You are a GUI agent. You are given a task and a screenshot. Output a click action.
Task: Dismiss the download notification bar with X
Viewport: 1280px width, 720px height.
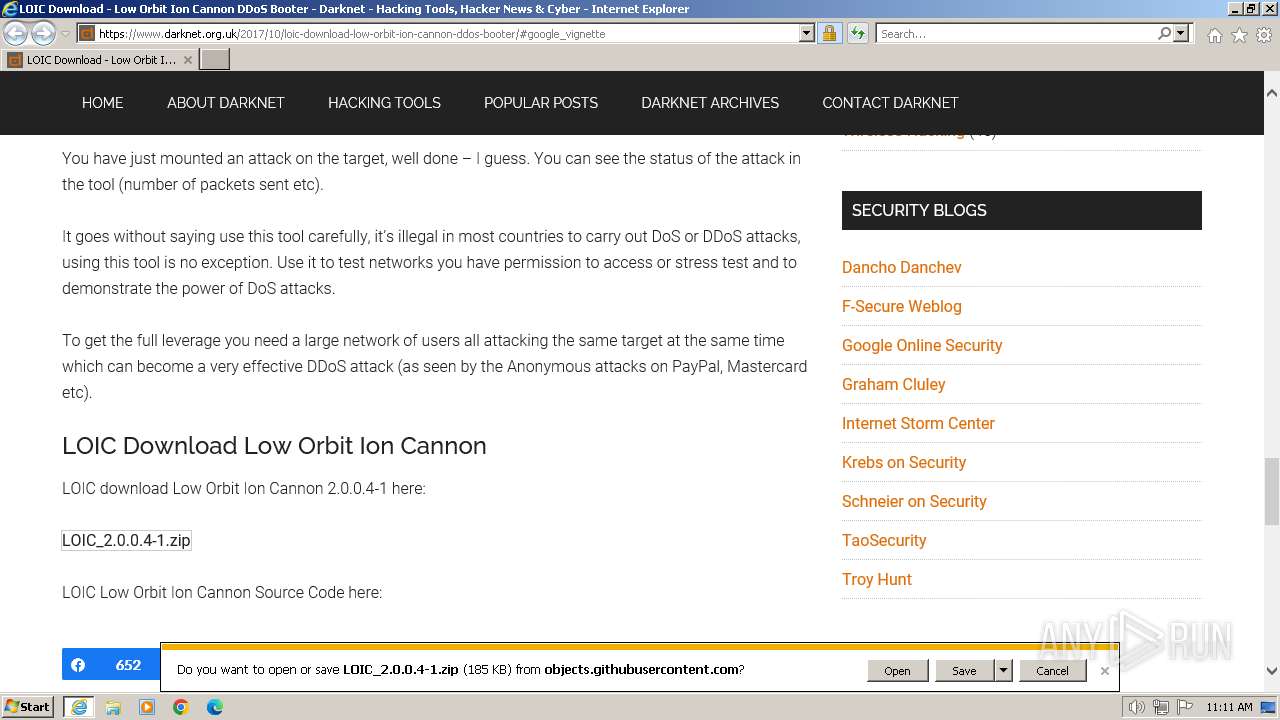coord(1104,670)
